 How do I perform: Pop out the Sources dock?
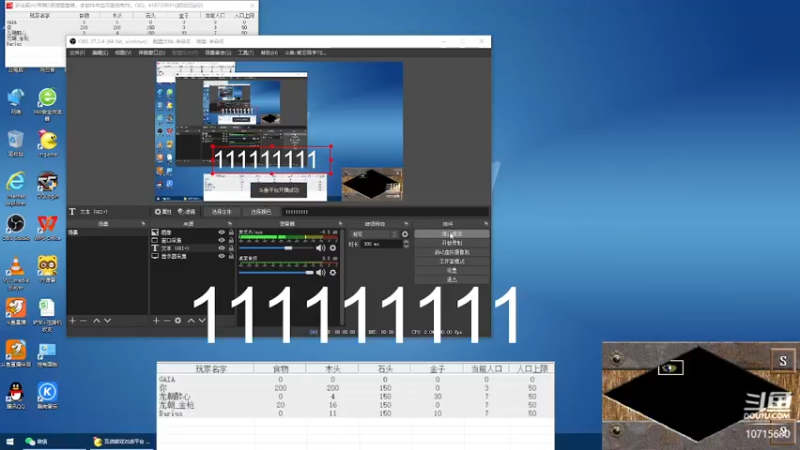pos(230,224)
